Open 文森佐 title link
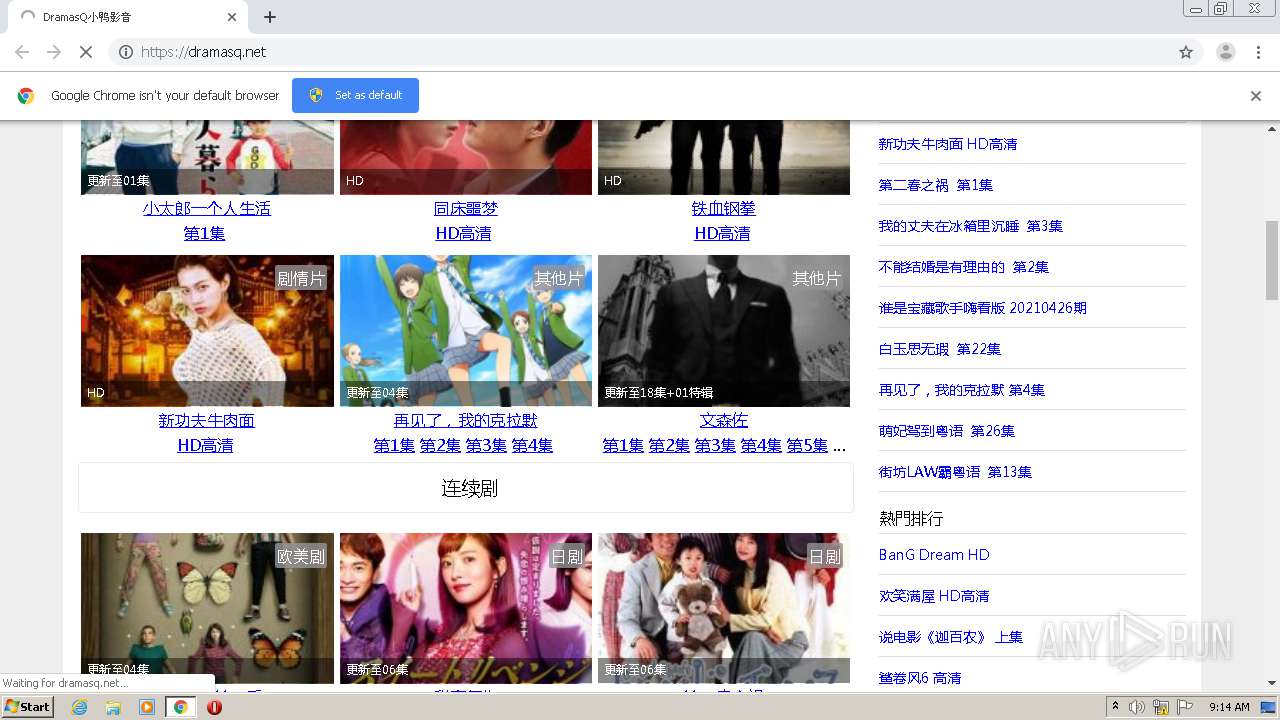The height and width of the screenshot is (720, 1280). click(723, 420)
